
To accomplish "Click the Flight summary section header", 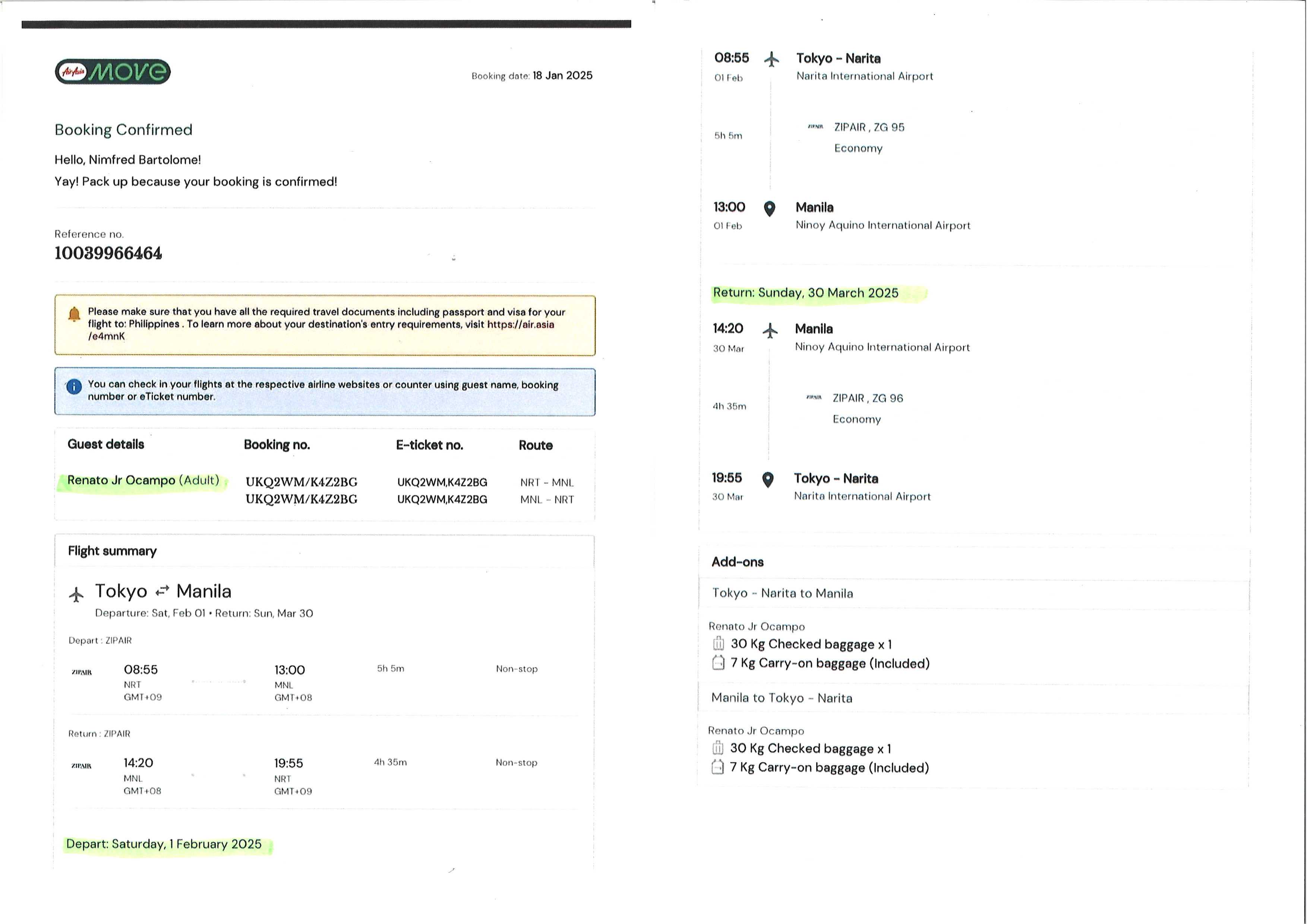I will pyautogui.click(x=112, y=551).
